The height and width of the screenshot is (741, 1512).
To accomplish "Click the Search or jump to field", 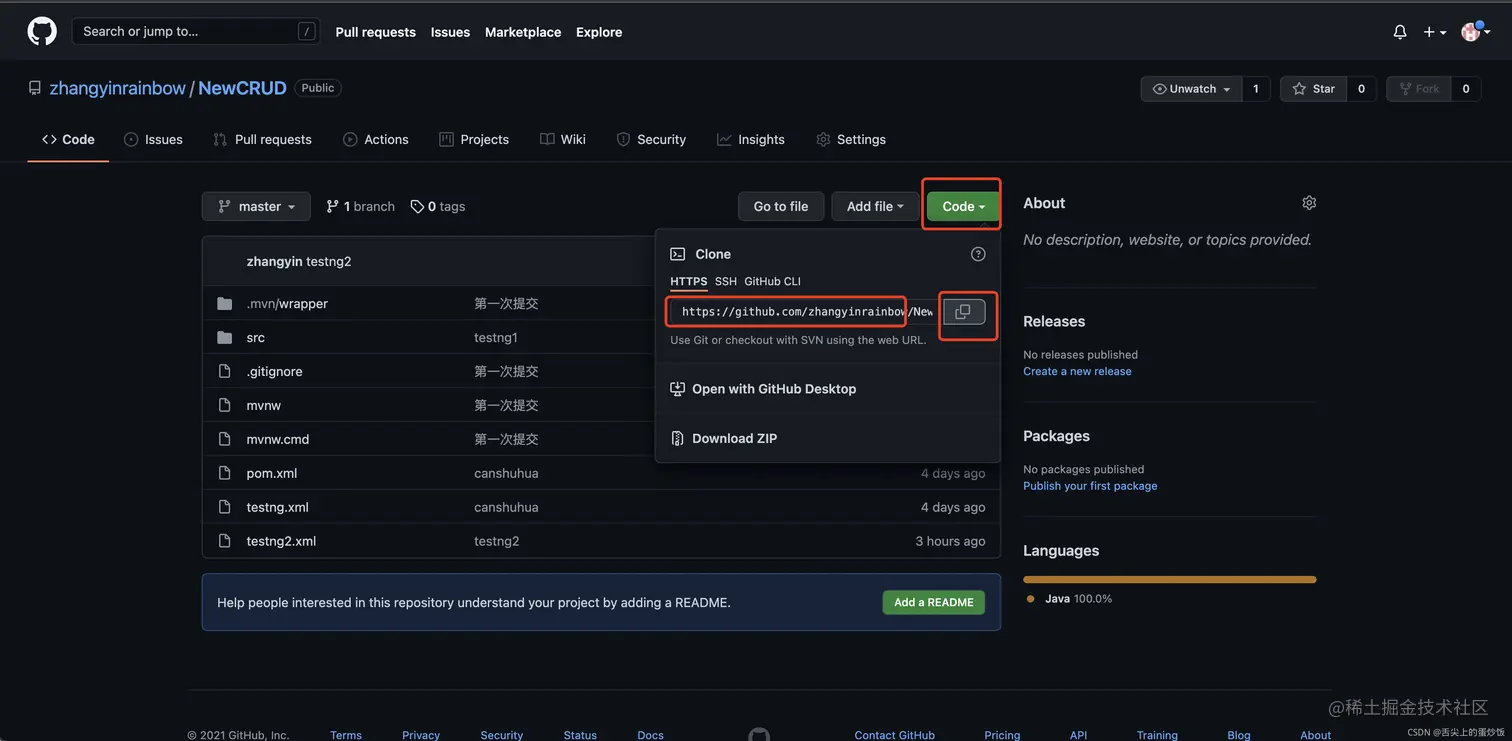I will [196, 31].
